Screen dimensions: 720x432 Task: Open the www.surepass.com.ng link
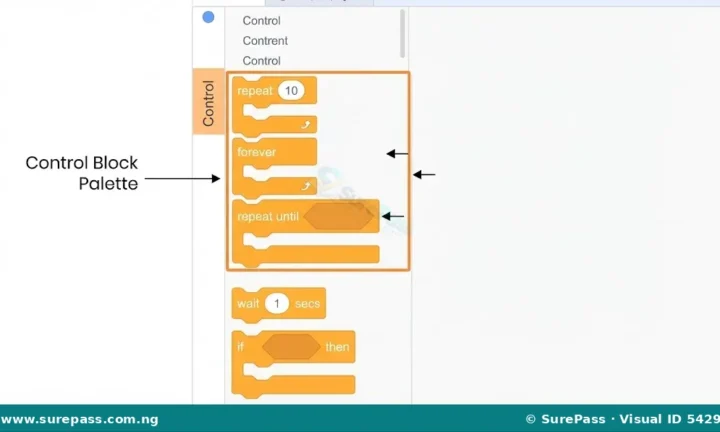[x=79, y=419]
